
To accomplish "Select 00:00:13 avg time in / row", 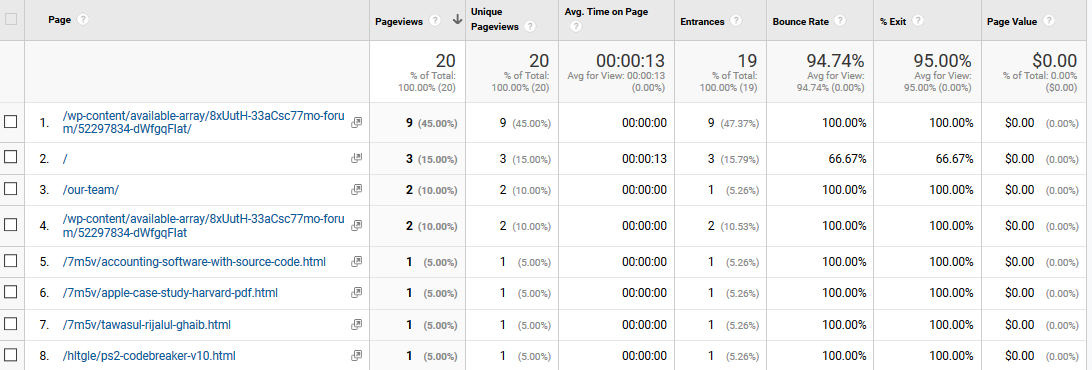I will 644,159.
